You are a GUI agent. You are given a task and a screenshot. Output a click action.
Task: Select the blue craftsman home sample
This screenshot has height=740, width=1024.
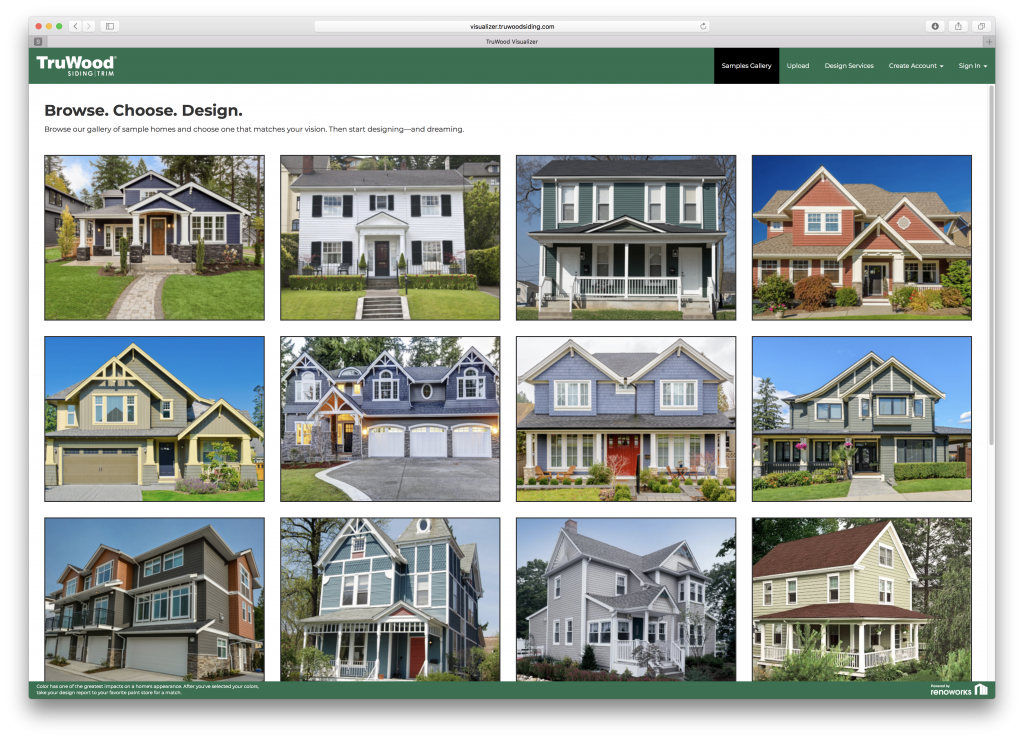(x=154, y=237)
